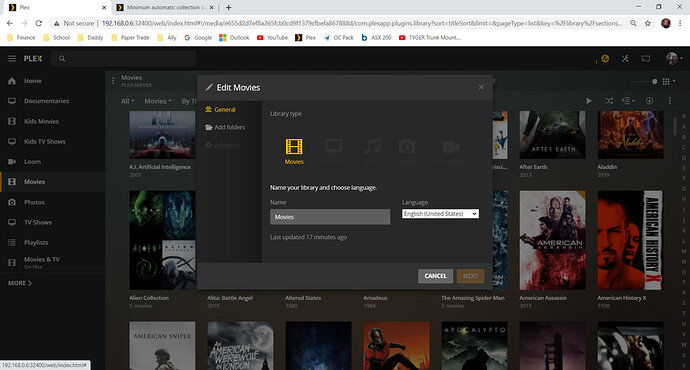
Task: Click the sync download icon
Action: pos(650,101)
